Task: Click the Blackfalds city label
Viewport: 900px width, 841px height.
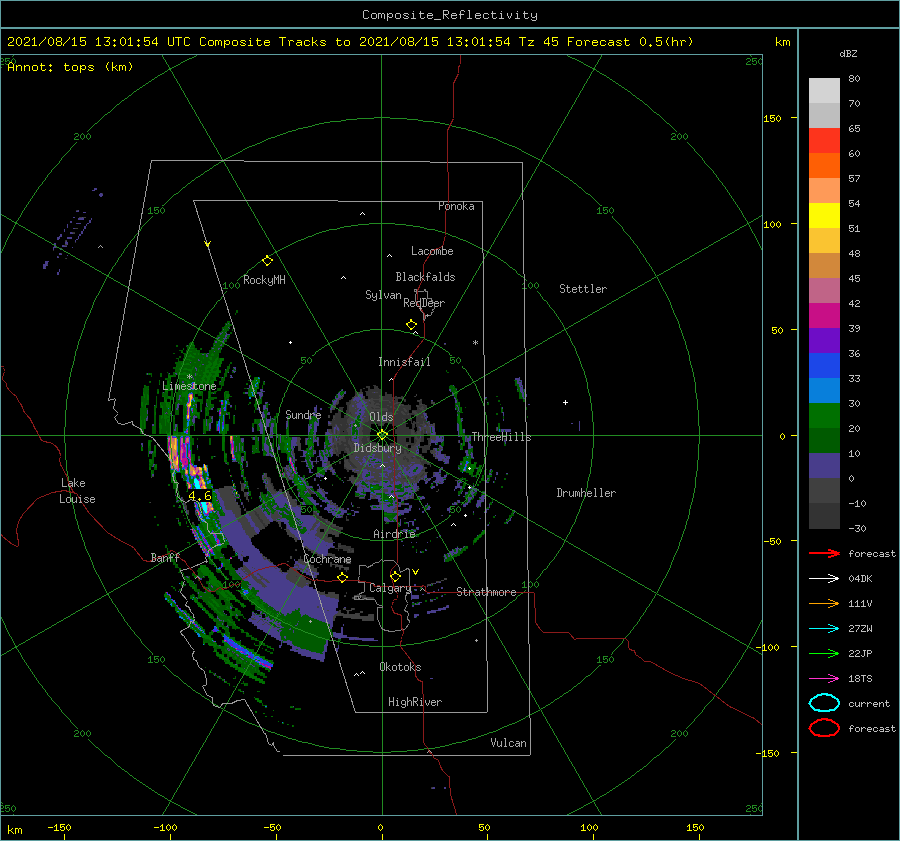Action: click(425, 277)
